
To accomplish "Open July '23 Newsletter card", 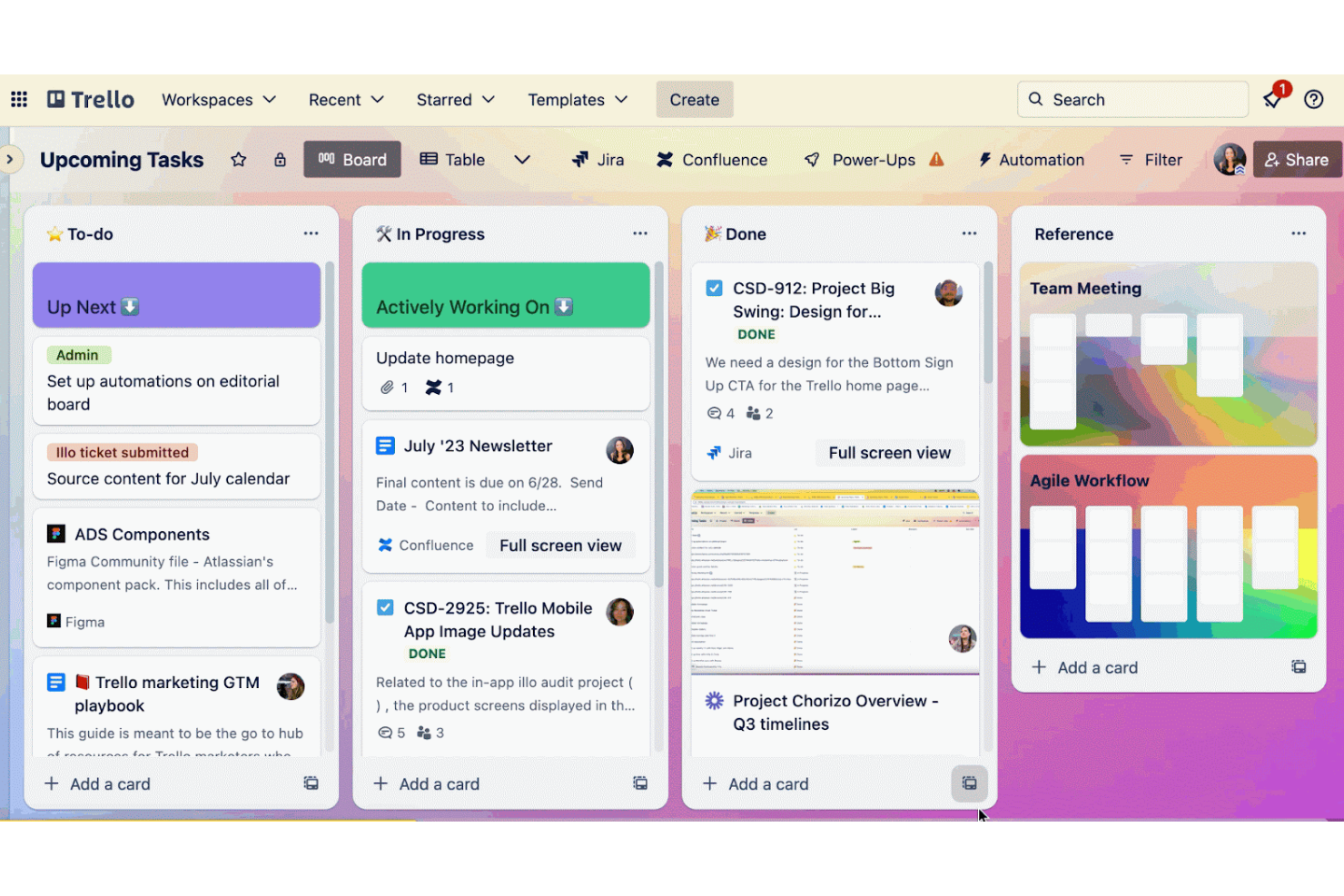I will [506, 496].
